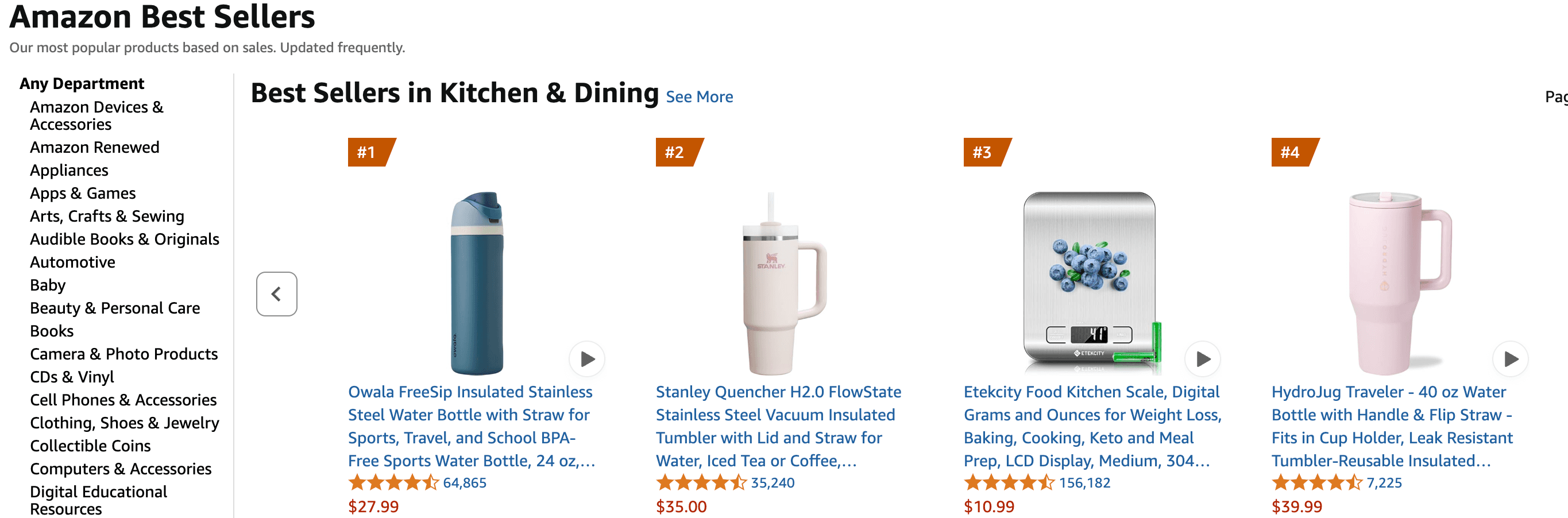1568x518 pixels.
Task: Expand the Books department category
Action: click(52, 331)
